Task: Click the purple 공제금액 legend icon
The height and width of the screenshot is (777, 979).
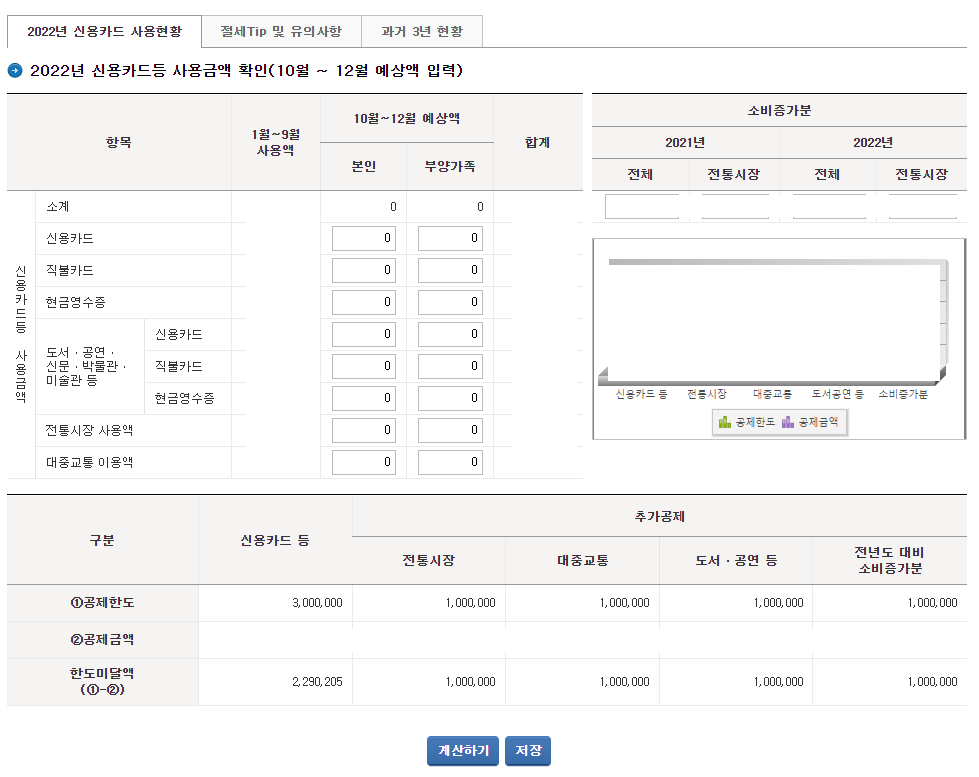Action: point(788,422)
